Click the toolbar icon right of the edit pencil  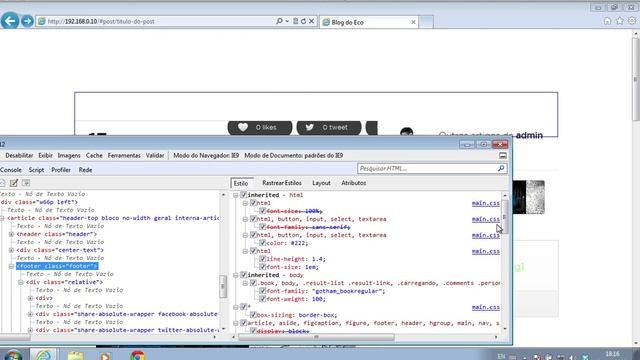click(26, 183)
